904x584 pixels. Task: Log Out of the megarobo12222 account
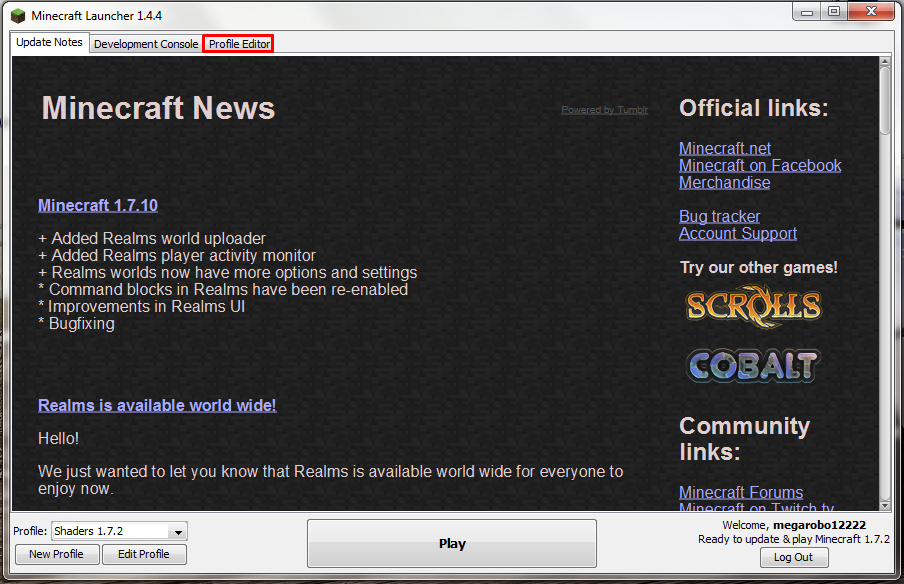pyautogui.click(x=793, y=557)
